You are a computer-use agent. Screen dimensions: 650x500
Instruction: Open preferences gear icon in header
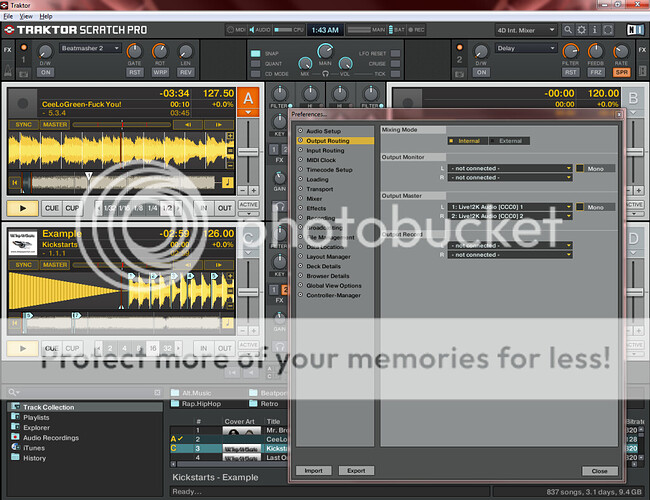tap(582, 30)
